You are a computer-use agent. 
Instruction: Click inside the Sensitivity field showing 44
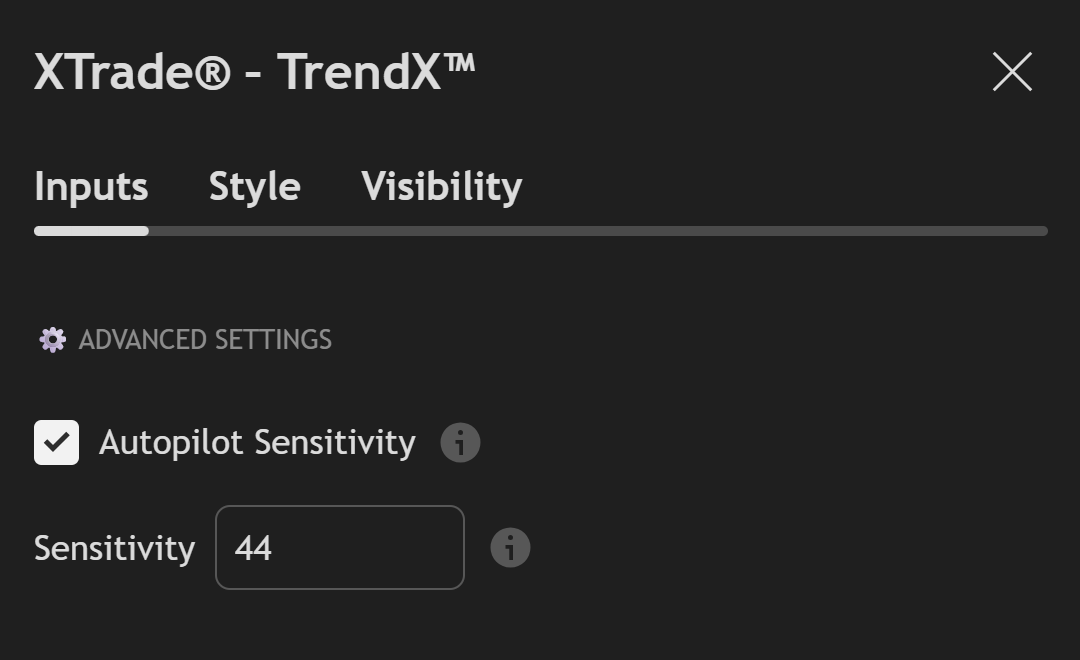[340, 548]
